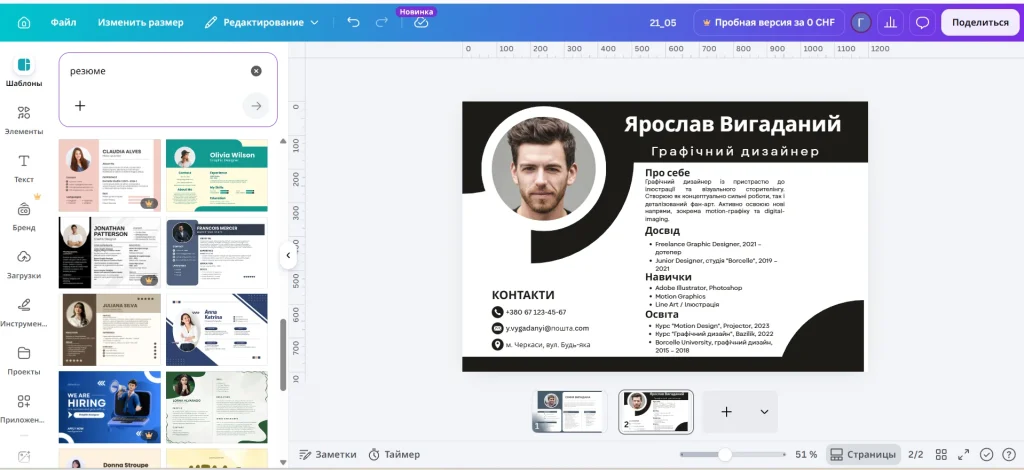The width and height of the screenshot is (1024, 470).
Task: Select the green Adrina Hujanabo template
Action: tap(217, 407)
